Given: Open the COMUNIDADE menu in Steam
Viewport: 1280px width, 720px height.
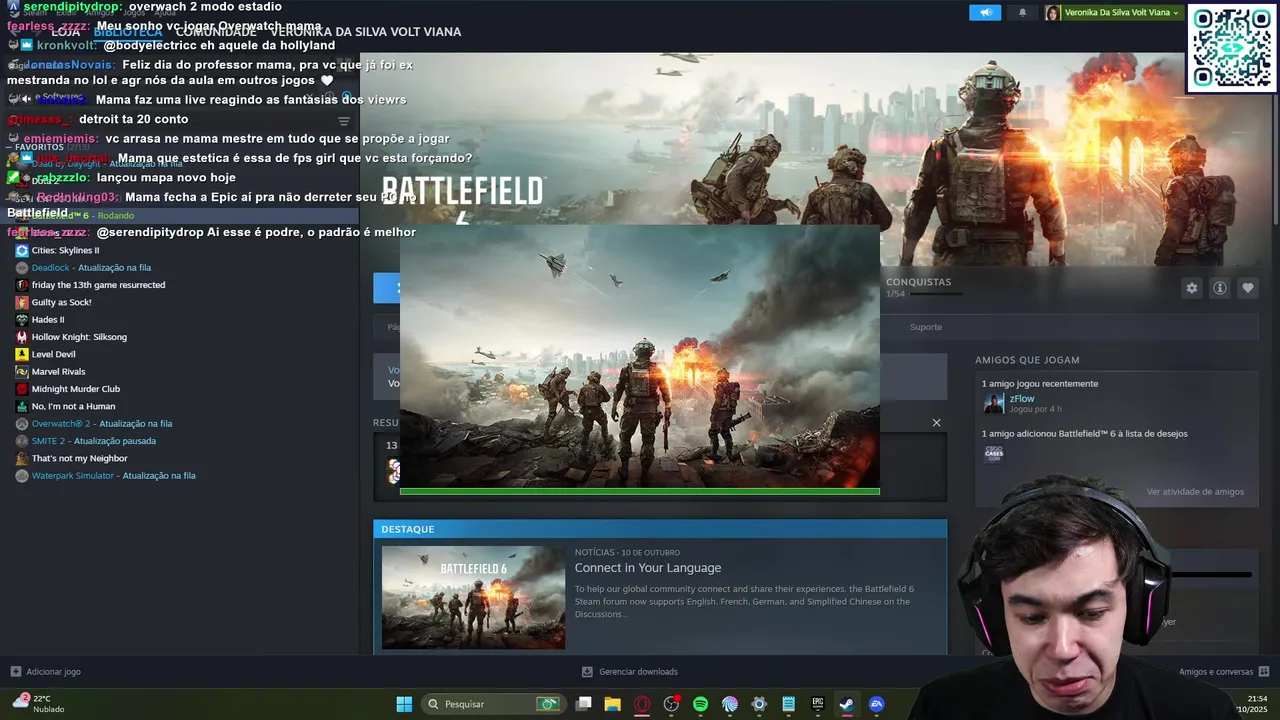Looking at the screenshot, I should pyautogui.click(x=216, y=32).
